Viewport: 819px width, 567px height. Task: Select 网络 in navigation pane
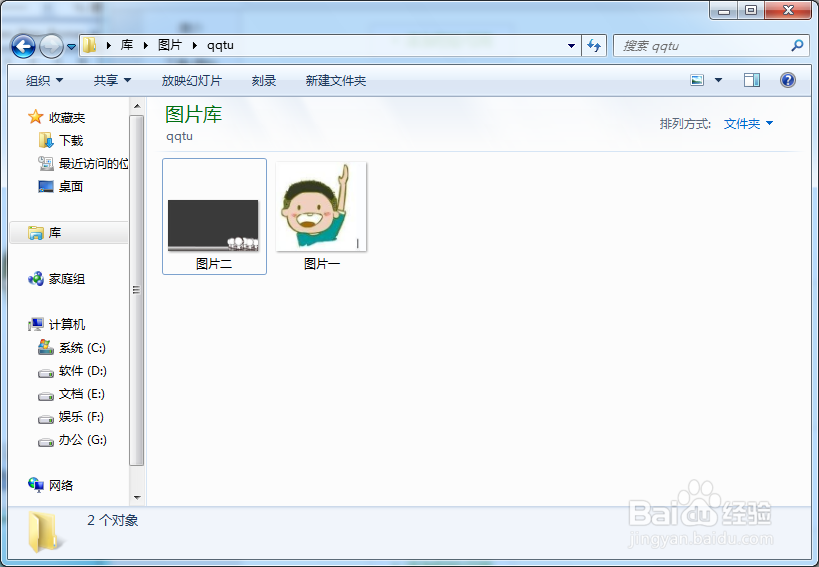(61, 486)
